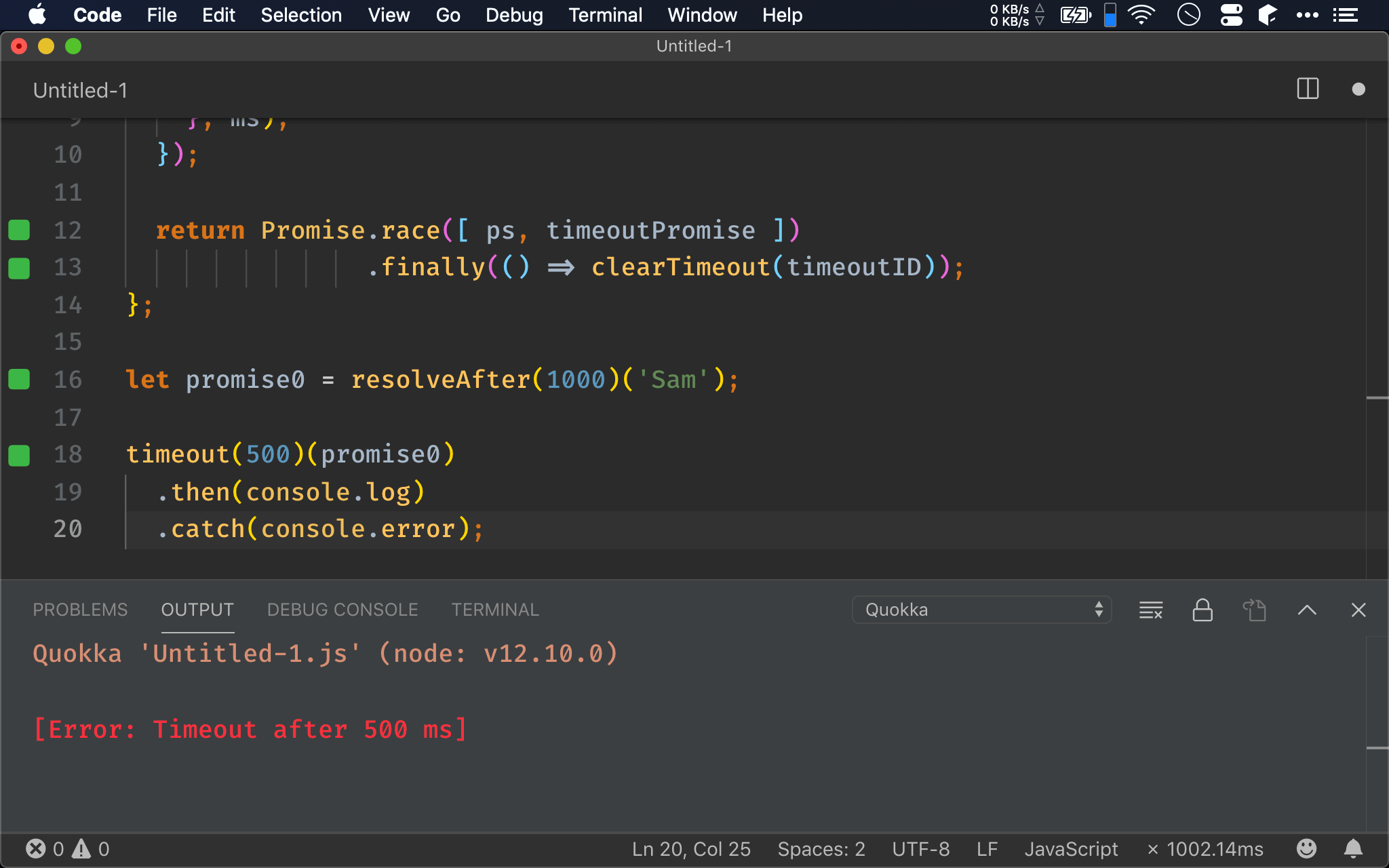Click timeoutPromise identifier on line 12
1389x868 pixels.
[650, 231]
